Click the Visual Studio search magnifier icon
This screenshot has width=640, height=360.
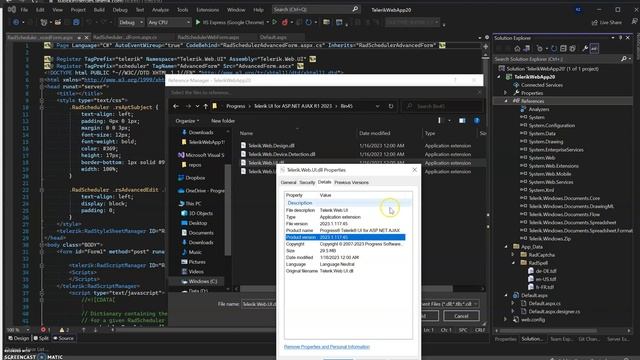coord(355,9)
